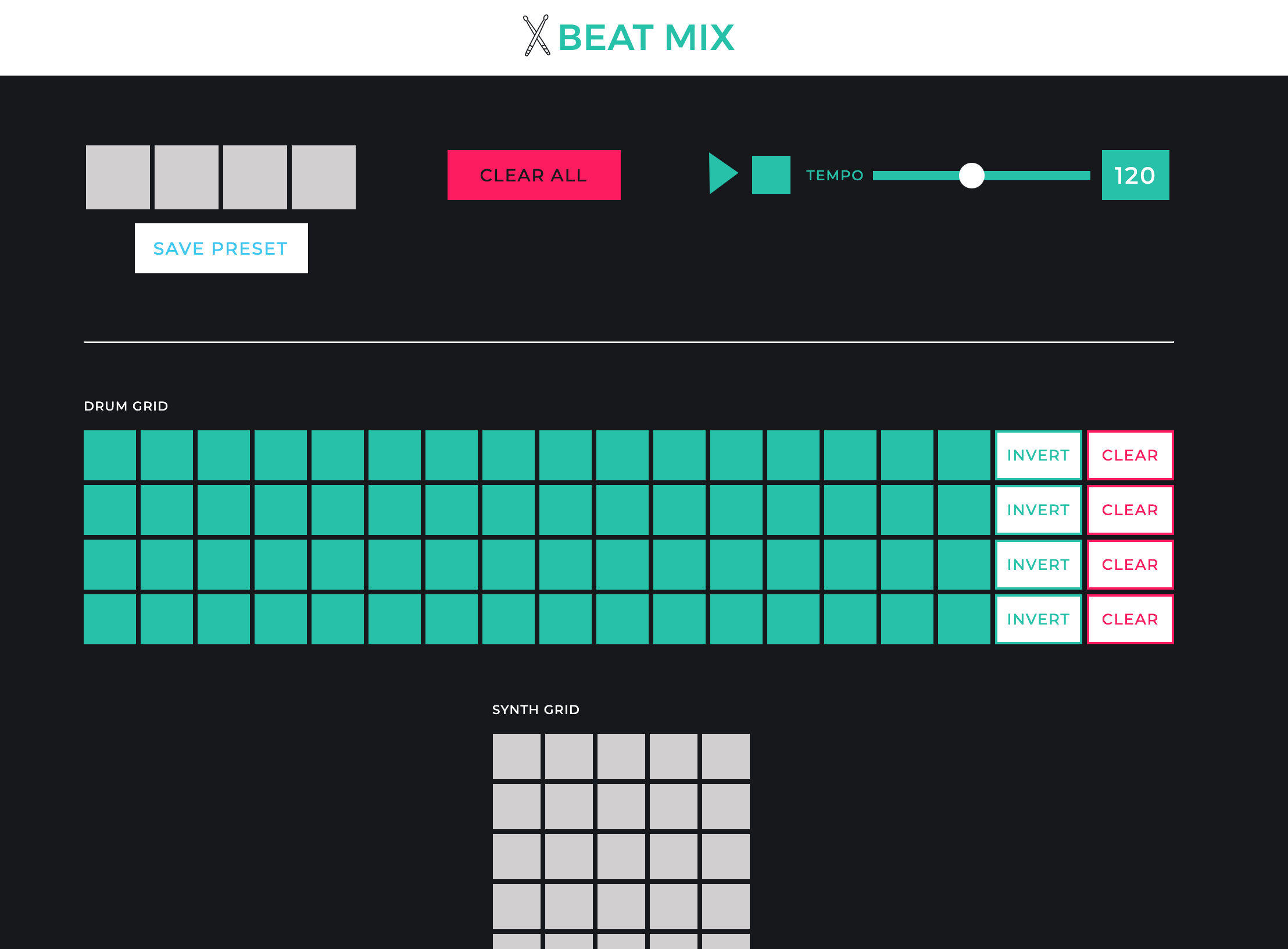Click the tempo value box showing 120
The width and height of the screenshot is (1288, 949).
point(1135,175)
